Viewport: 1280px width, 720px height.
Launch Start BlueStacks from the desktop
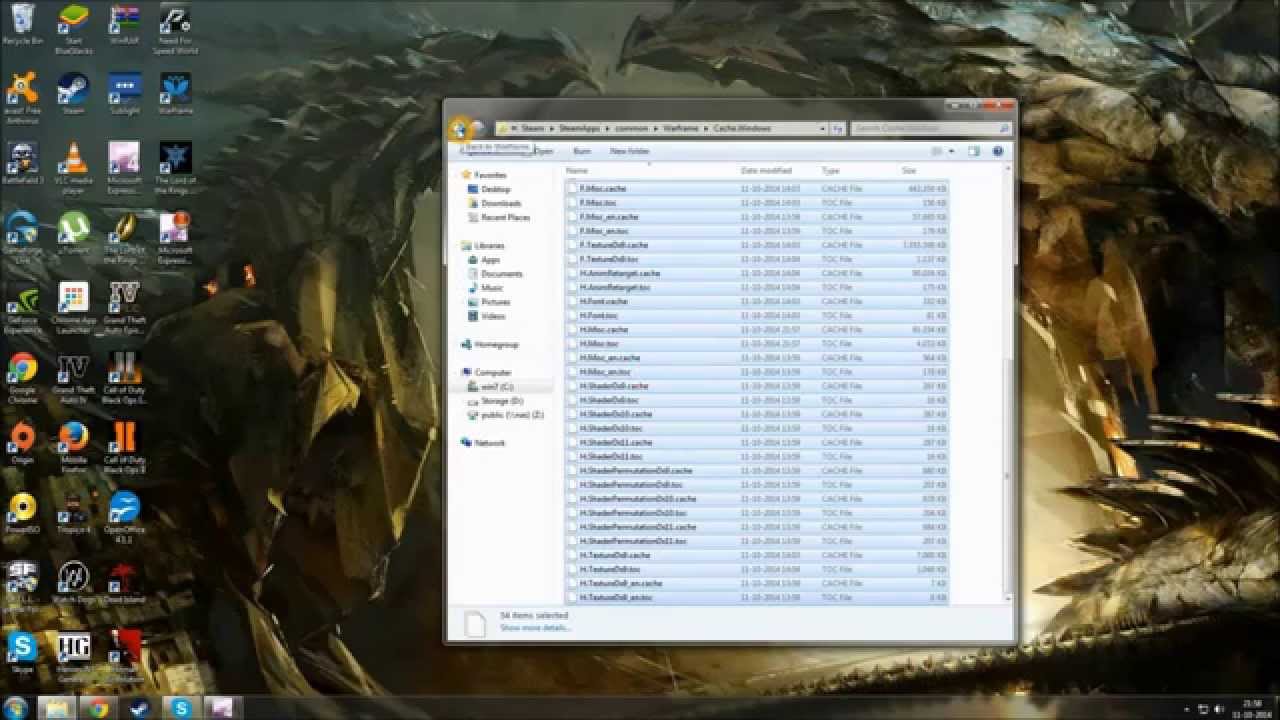(73, 29)
